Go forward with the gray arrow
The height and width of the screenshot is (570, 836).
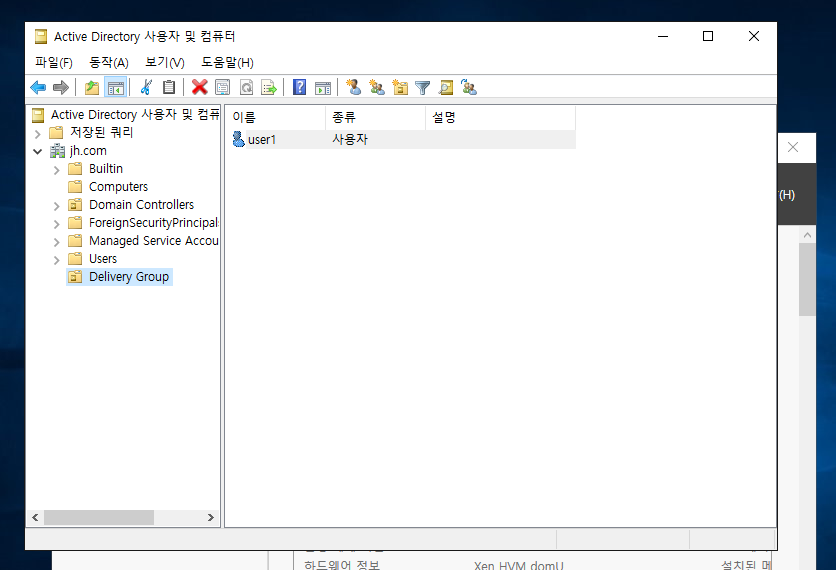61,87
